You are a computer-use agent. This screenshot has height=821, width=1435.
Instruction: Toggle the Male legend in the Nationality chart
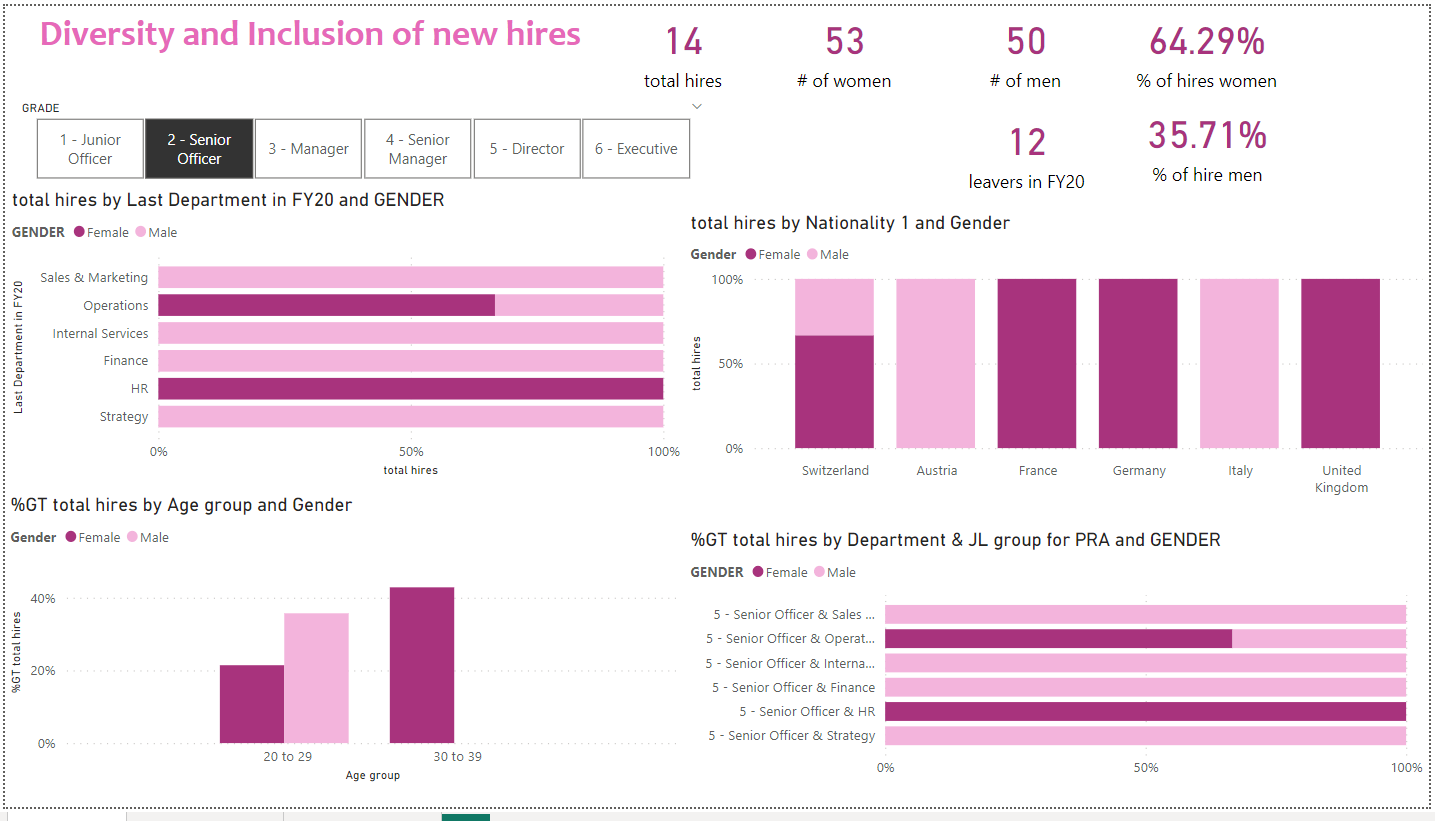[827, 254]
